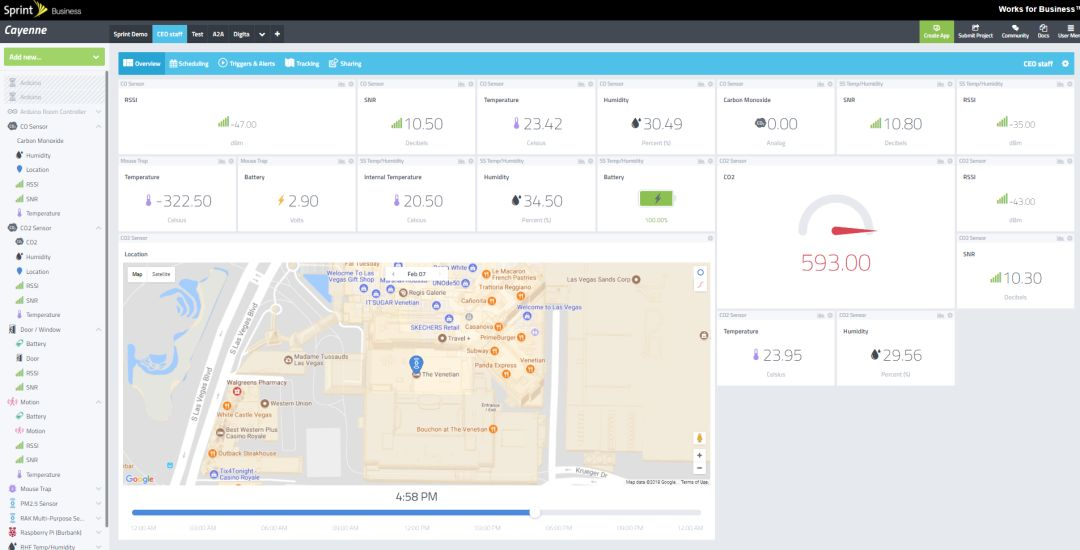
Task: Click the time slider handle at 4:58 PM
Action: 534,512
